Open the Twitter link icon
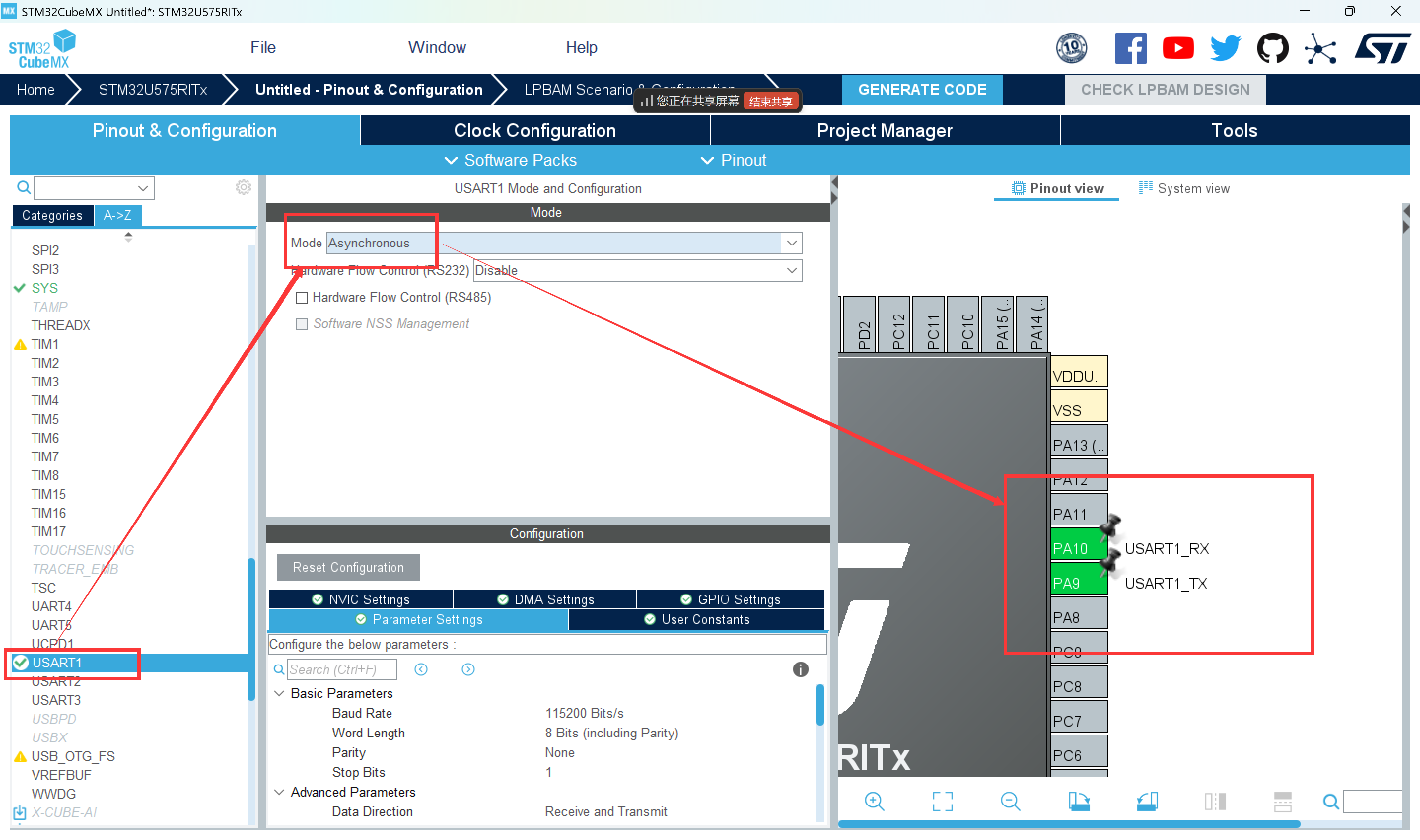 click(x=1225, y=48)
